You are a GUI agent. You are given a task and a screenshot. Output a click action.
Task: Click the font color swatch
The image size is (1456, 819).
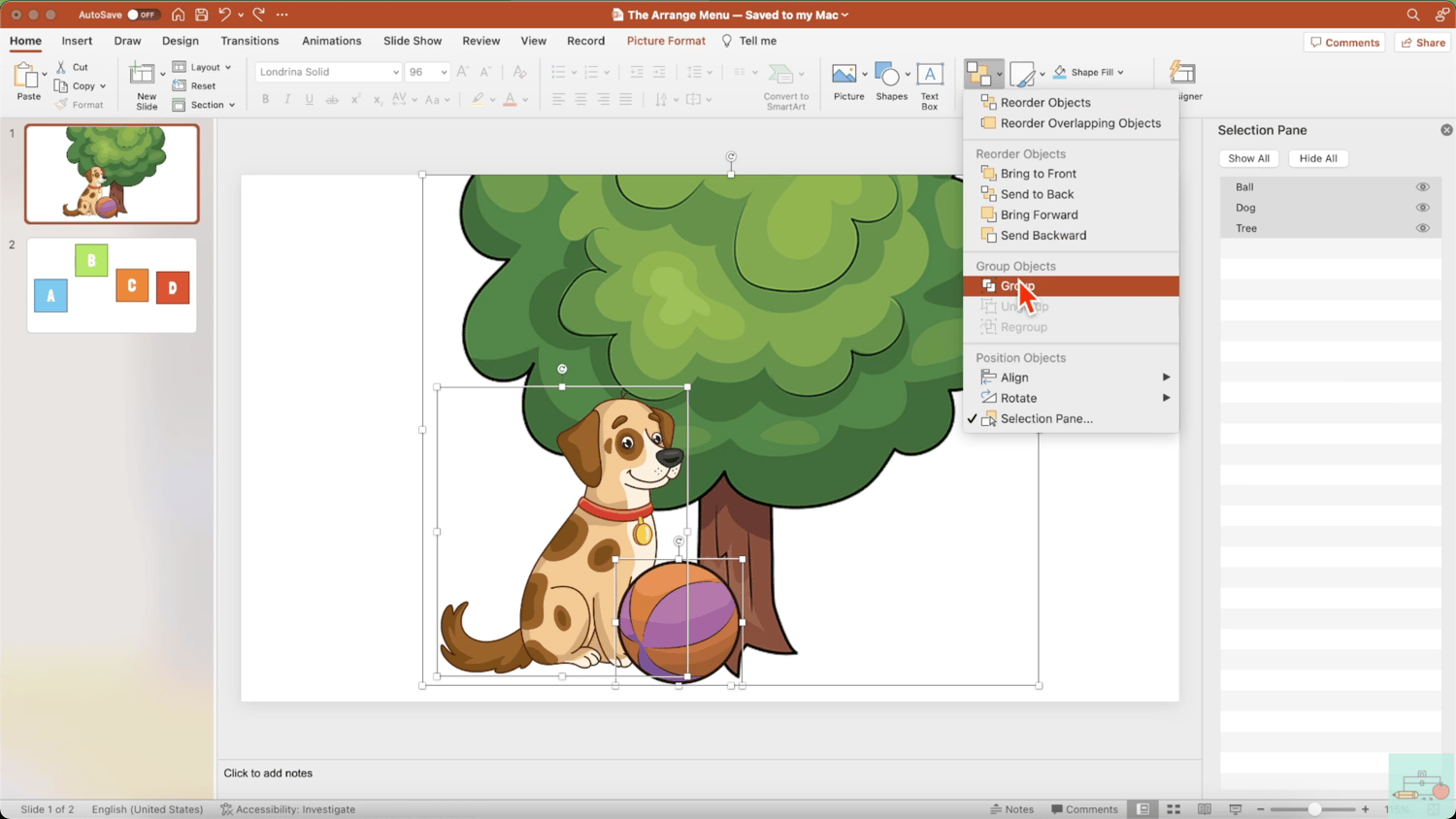tap(510, 99)
